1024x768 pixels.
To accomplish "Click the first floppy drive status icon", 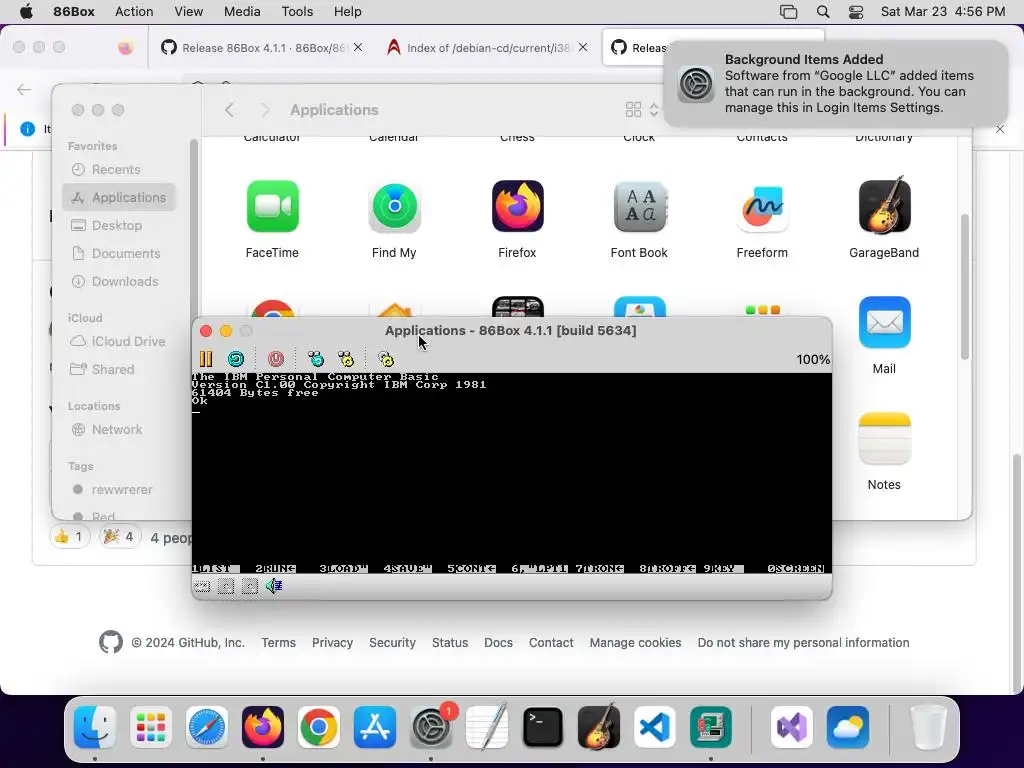I will click(226, 586).
